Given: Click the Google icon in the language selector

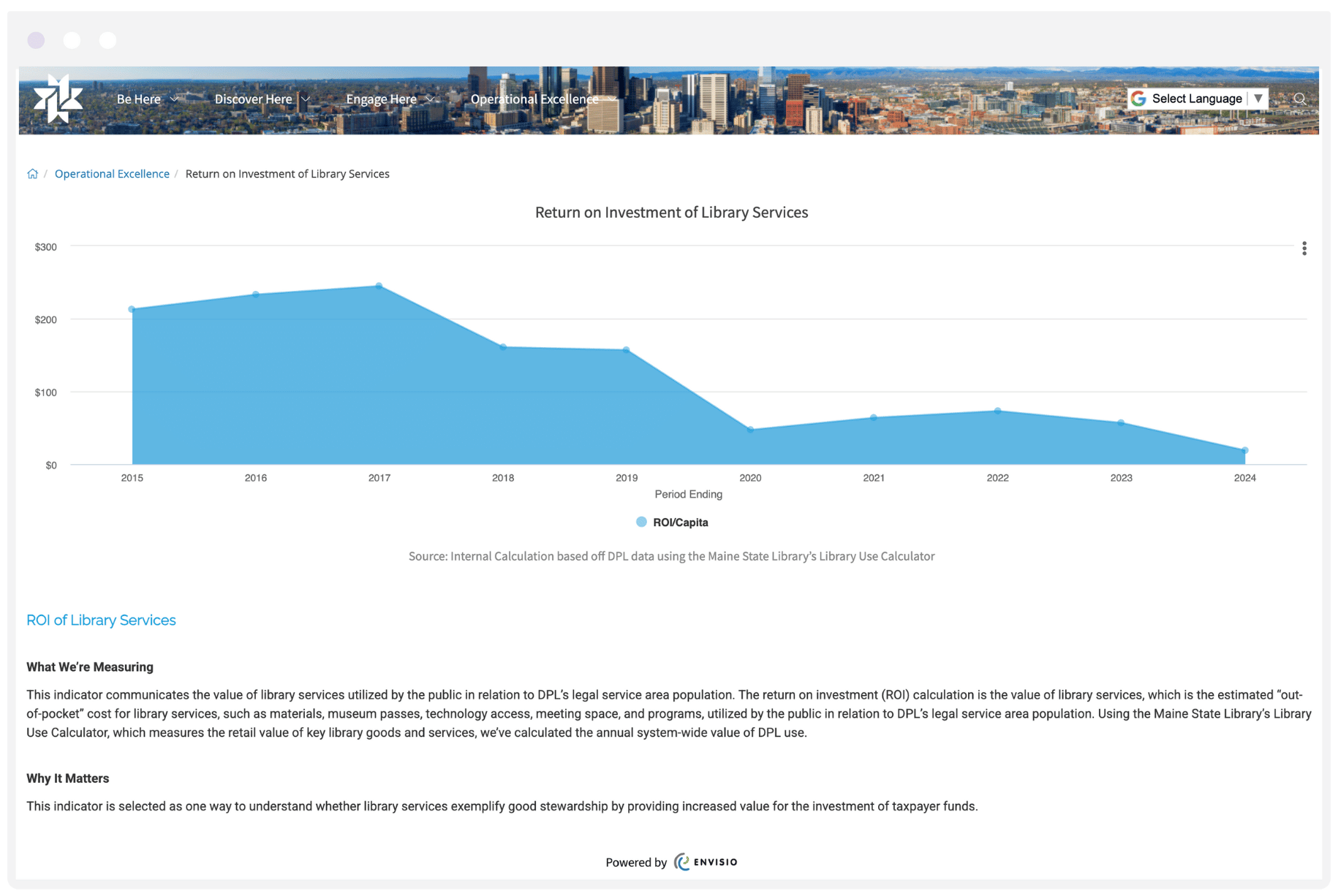Looking at the screenshot, I should click(1138, 98).
